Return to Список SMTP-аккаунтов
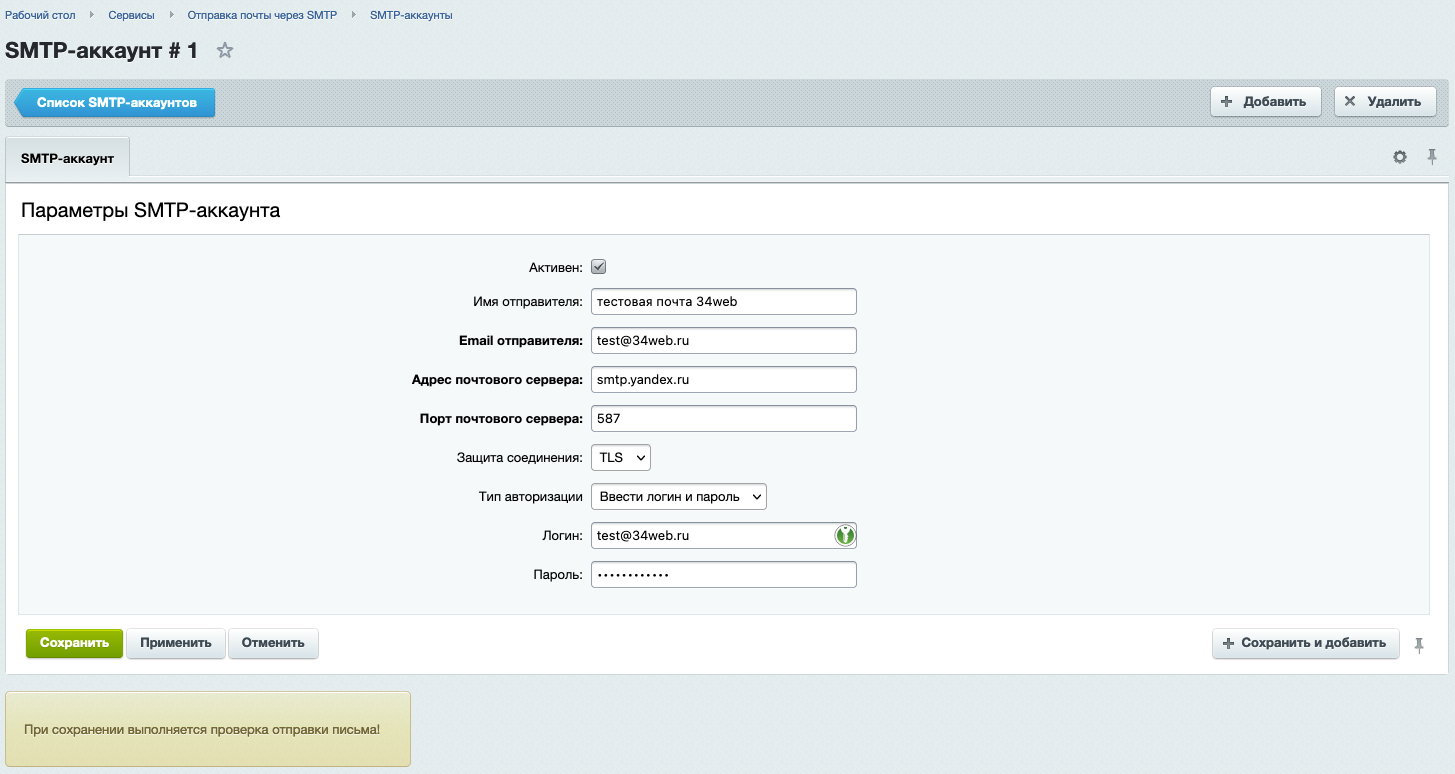Viewport: 1455px width, 774px height. pyautogui.click(x=115, y=102)
